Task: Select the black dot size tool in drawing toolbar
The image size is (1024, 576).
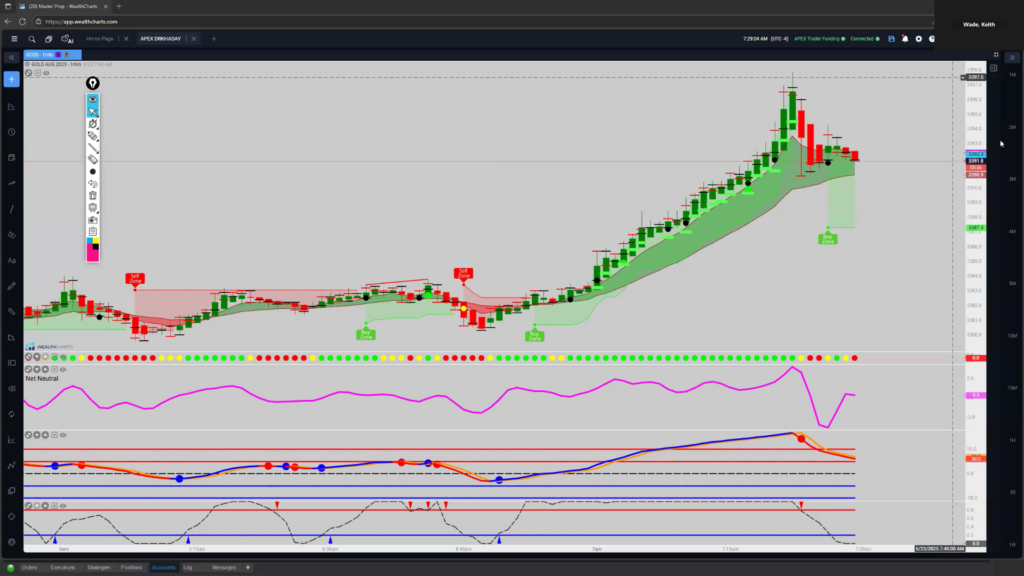Action: [93, 172]
